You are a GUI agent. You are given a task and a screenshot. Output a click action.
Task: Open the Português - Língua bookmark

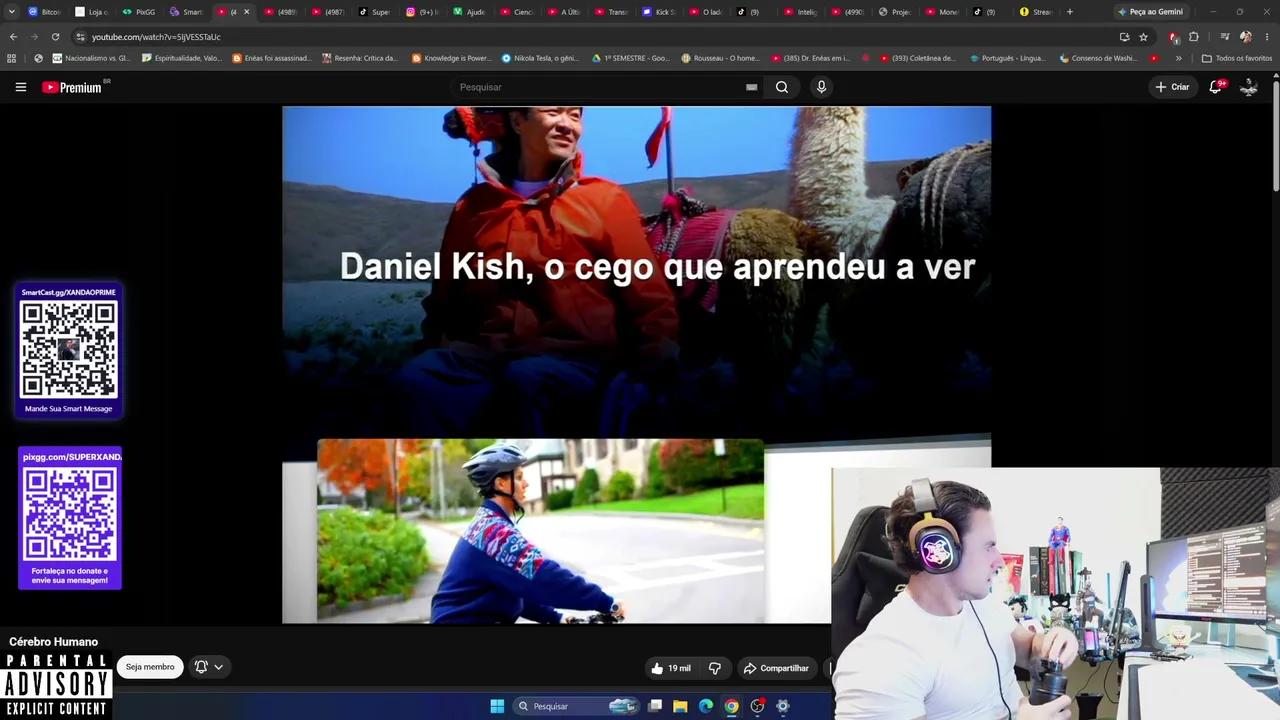[x=1008, y=58]
